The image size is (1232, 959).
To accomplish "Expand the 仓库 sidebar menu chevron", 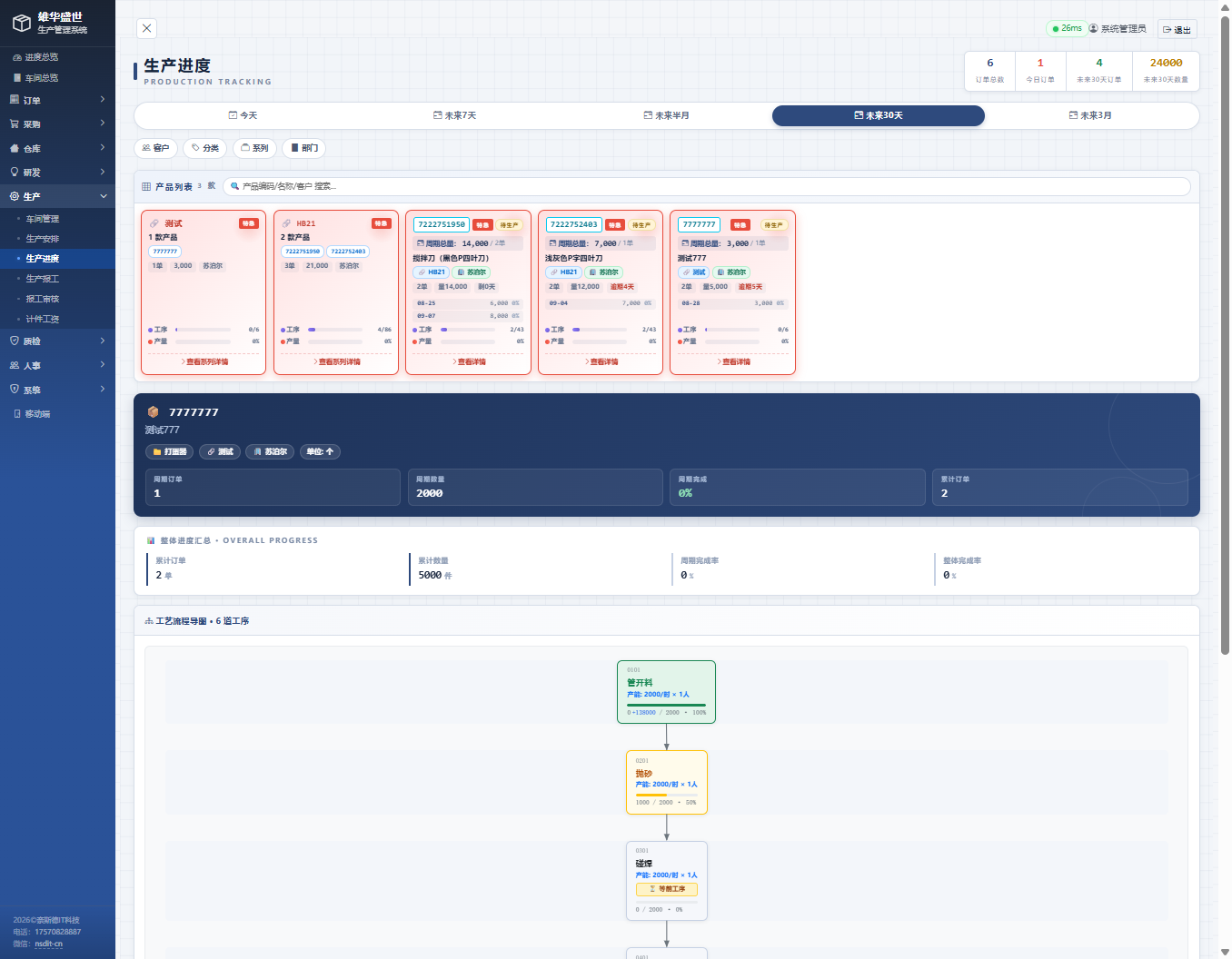I will point(103,147).
